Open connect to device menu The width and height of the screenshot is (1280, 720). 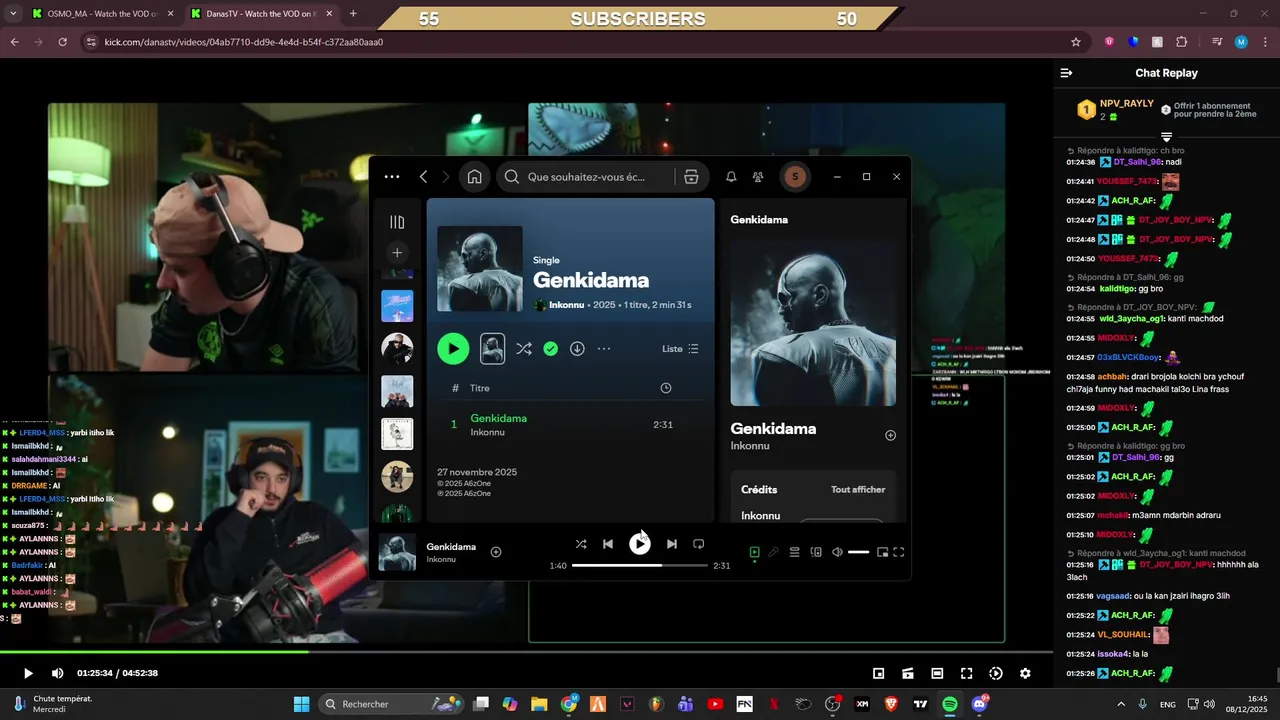pyautogui.click(x=816, y=552)
